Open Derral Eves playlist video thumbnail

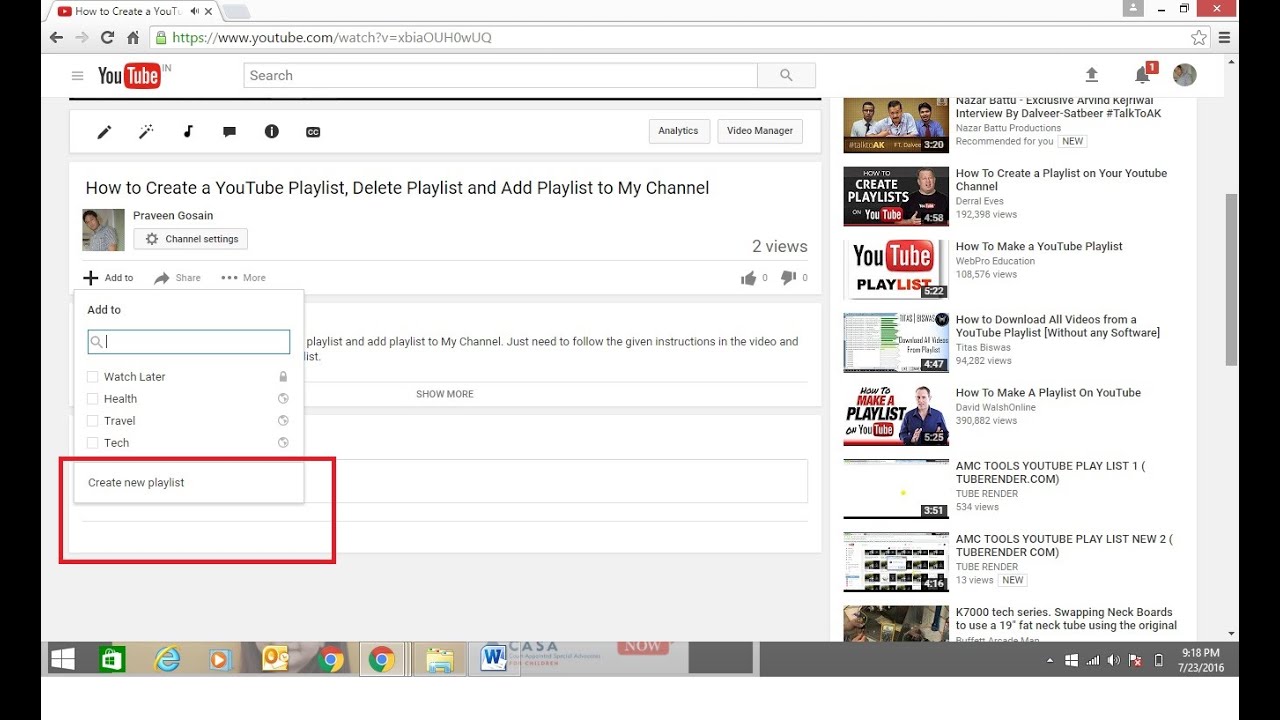tap(895, 197)
